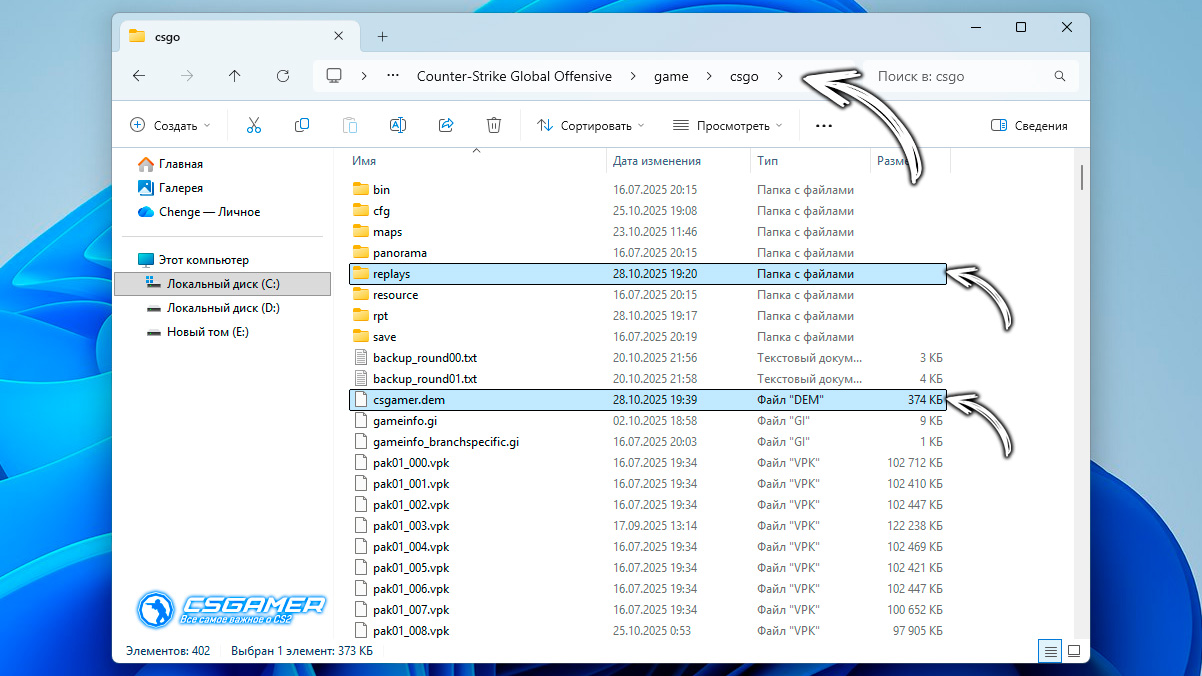The height and width of the screenshot is (676, 1202).
Task: Click the This PC monitor icon in address bar
Action: (x=334, y=76)
